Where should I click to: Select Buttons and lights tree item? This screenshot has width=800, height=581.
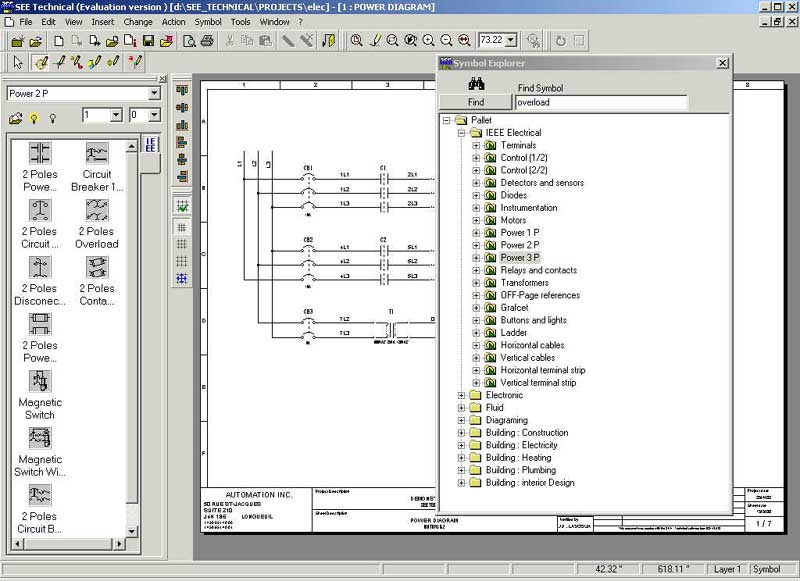point(533,320)
